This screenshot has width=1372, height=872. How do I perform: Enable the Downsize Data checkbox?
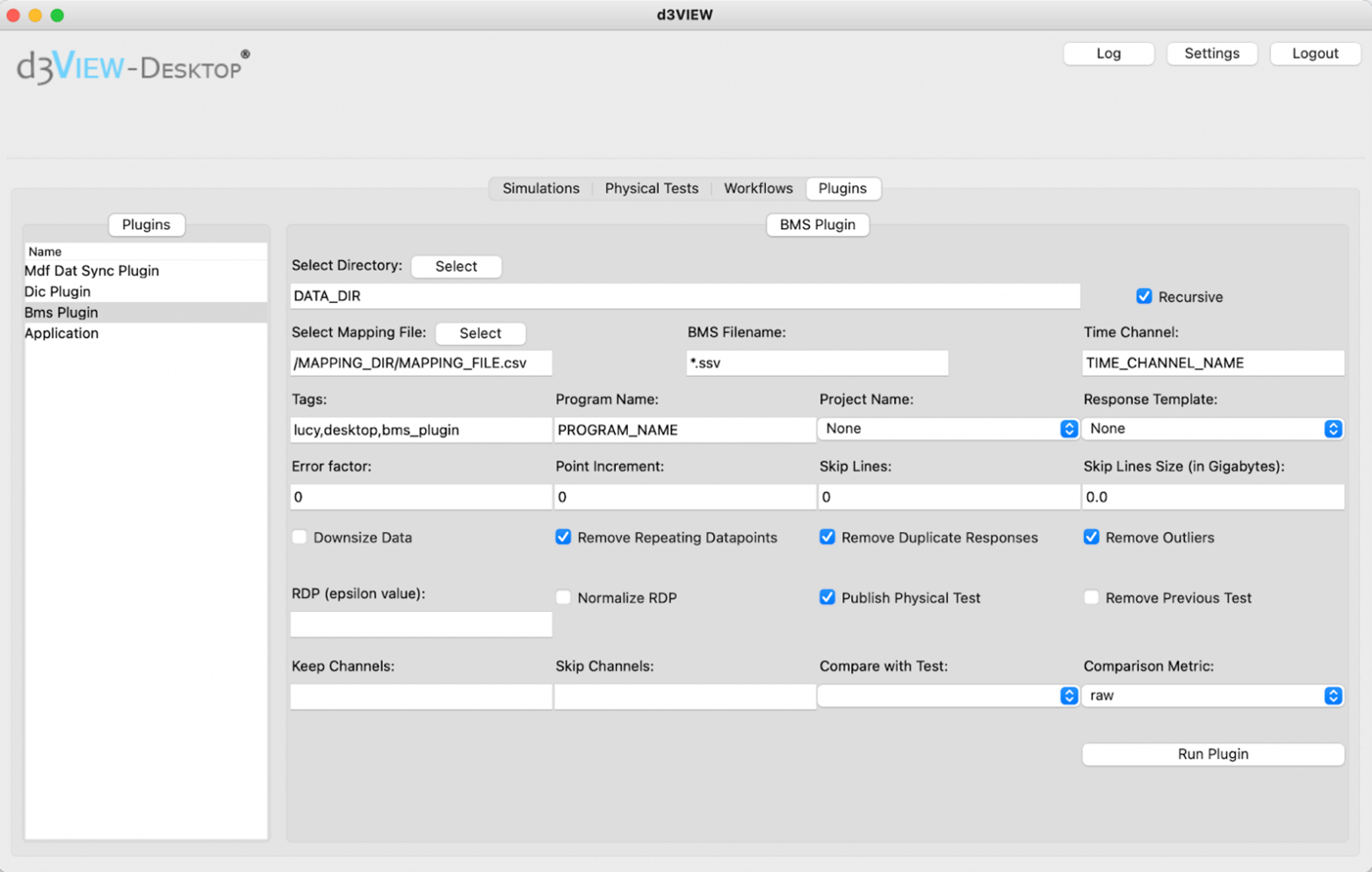(300, 537)
